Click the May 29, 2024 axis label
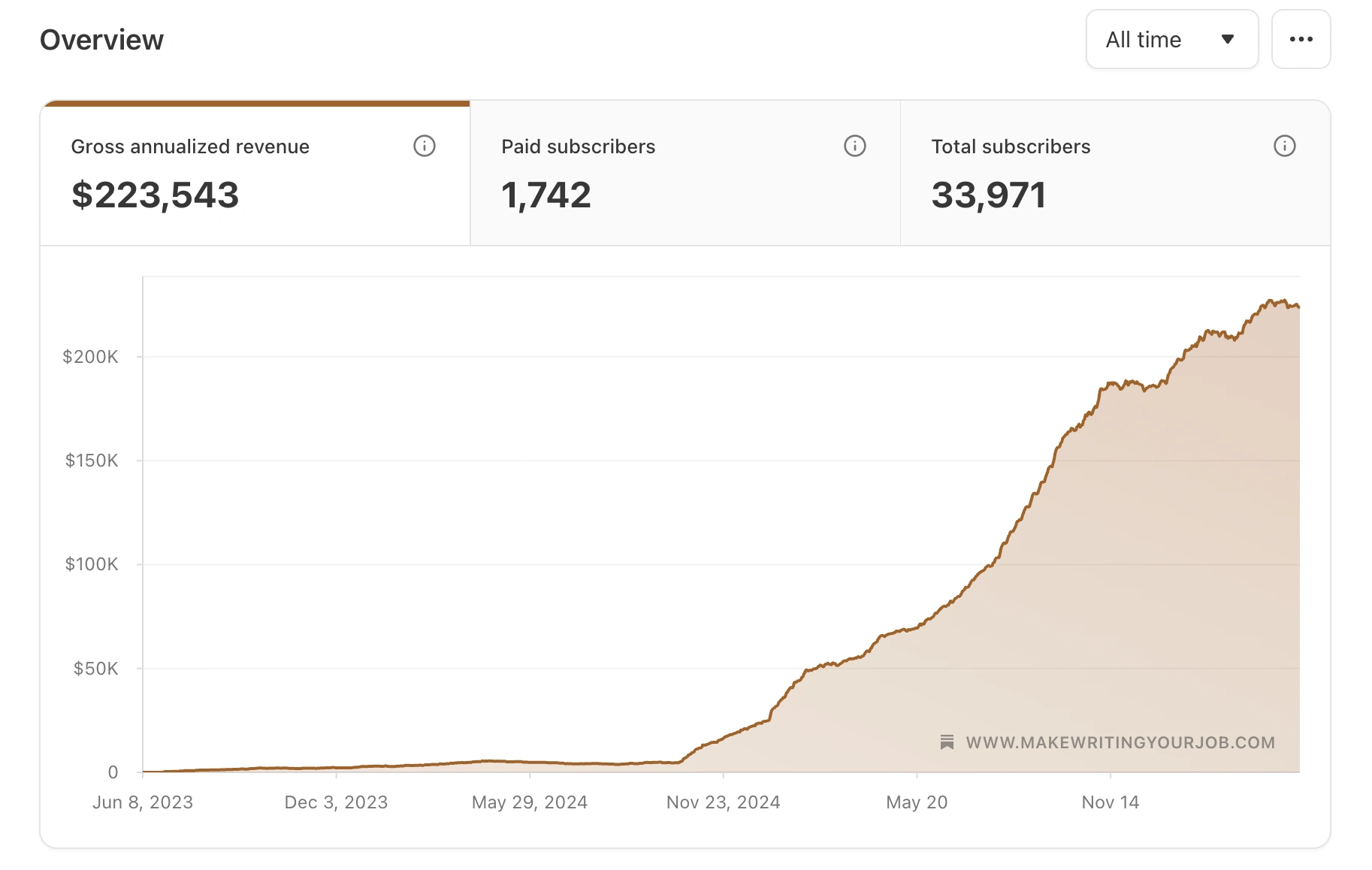Viewport: 1372px width, 870px height. 530,802
